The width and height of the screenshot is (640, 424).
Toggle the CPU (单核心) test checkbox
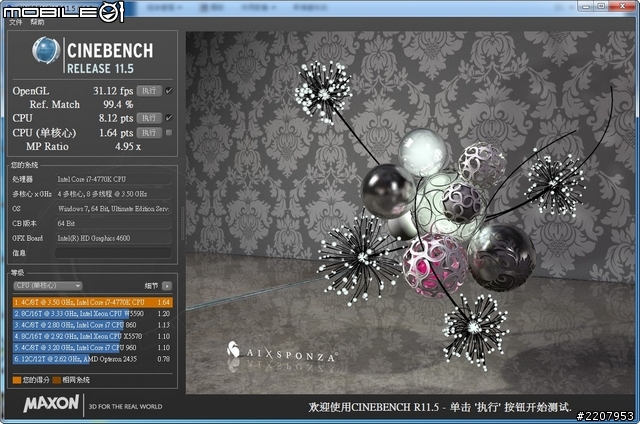click(x=169, y=133)
